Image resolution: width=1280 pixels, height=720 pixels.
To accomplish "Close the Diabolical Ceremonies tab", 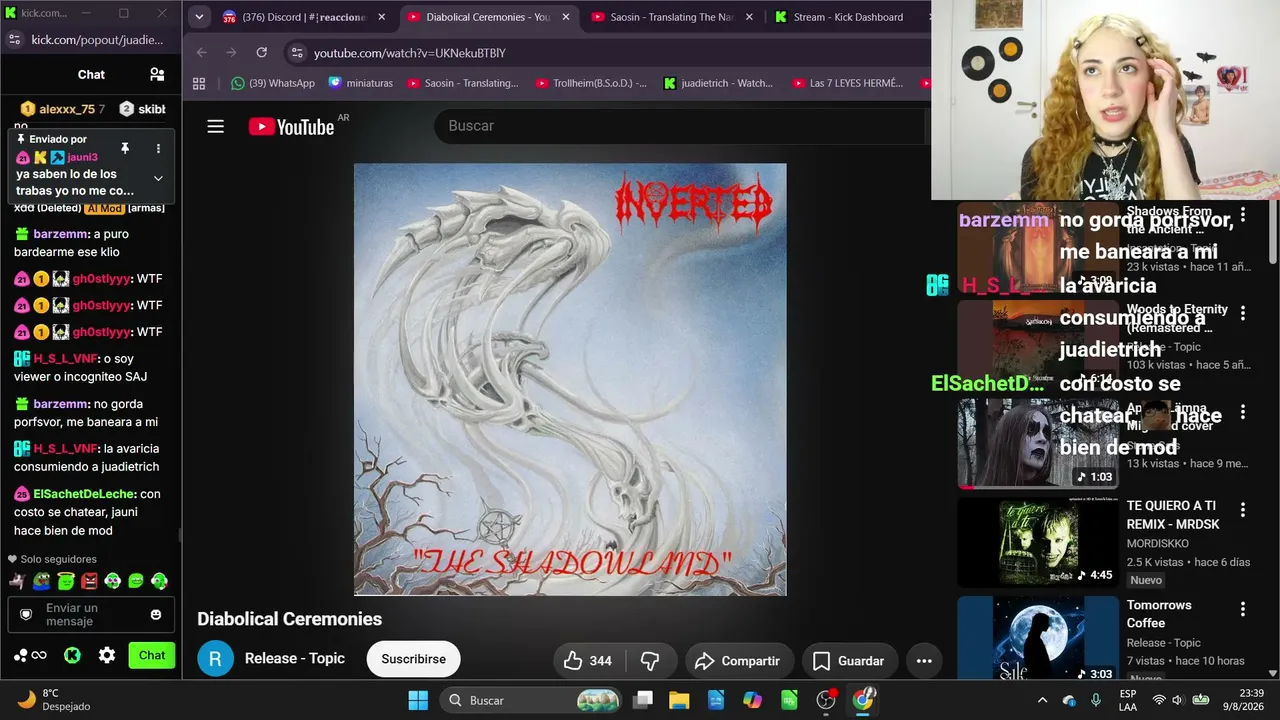I will [565, 17].
